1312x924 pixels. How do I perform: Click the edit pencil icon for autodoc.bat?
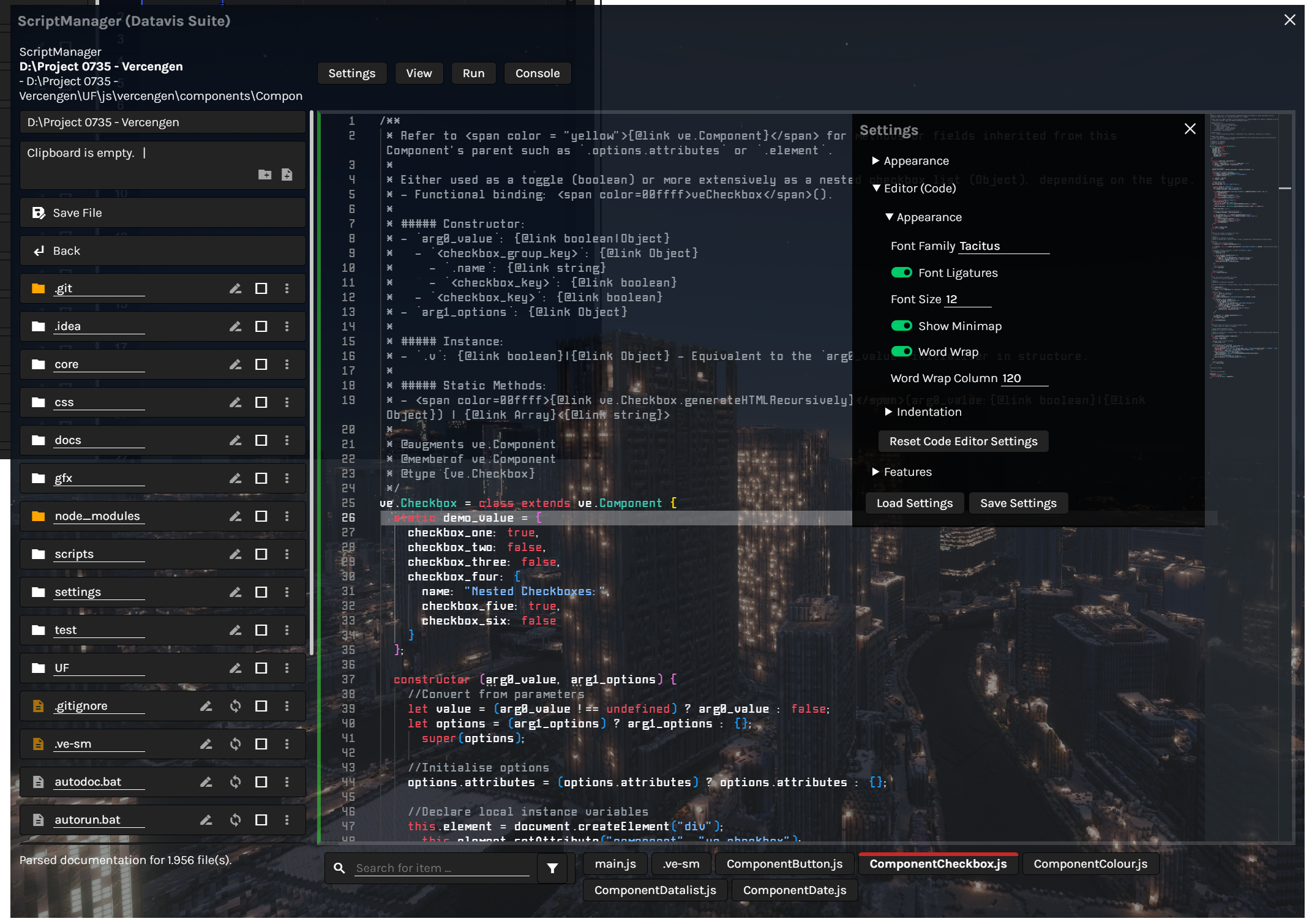(206, 782)
